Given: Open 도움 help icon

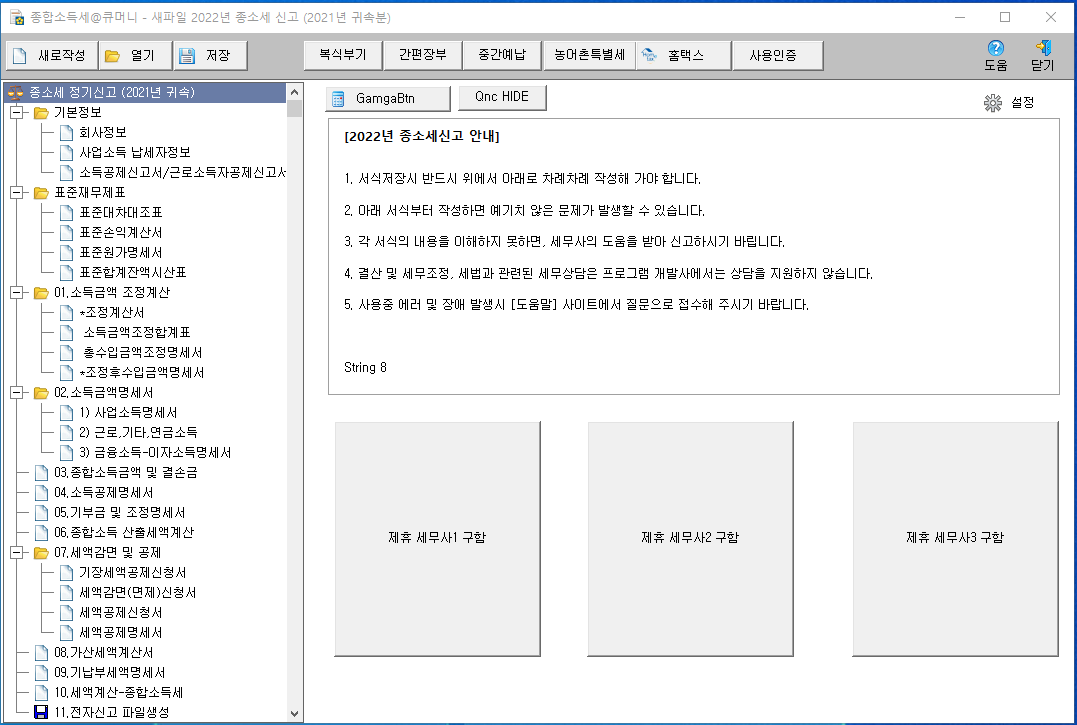Looking at the screenshot, I should pos(995,56).
